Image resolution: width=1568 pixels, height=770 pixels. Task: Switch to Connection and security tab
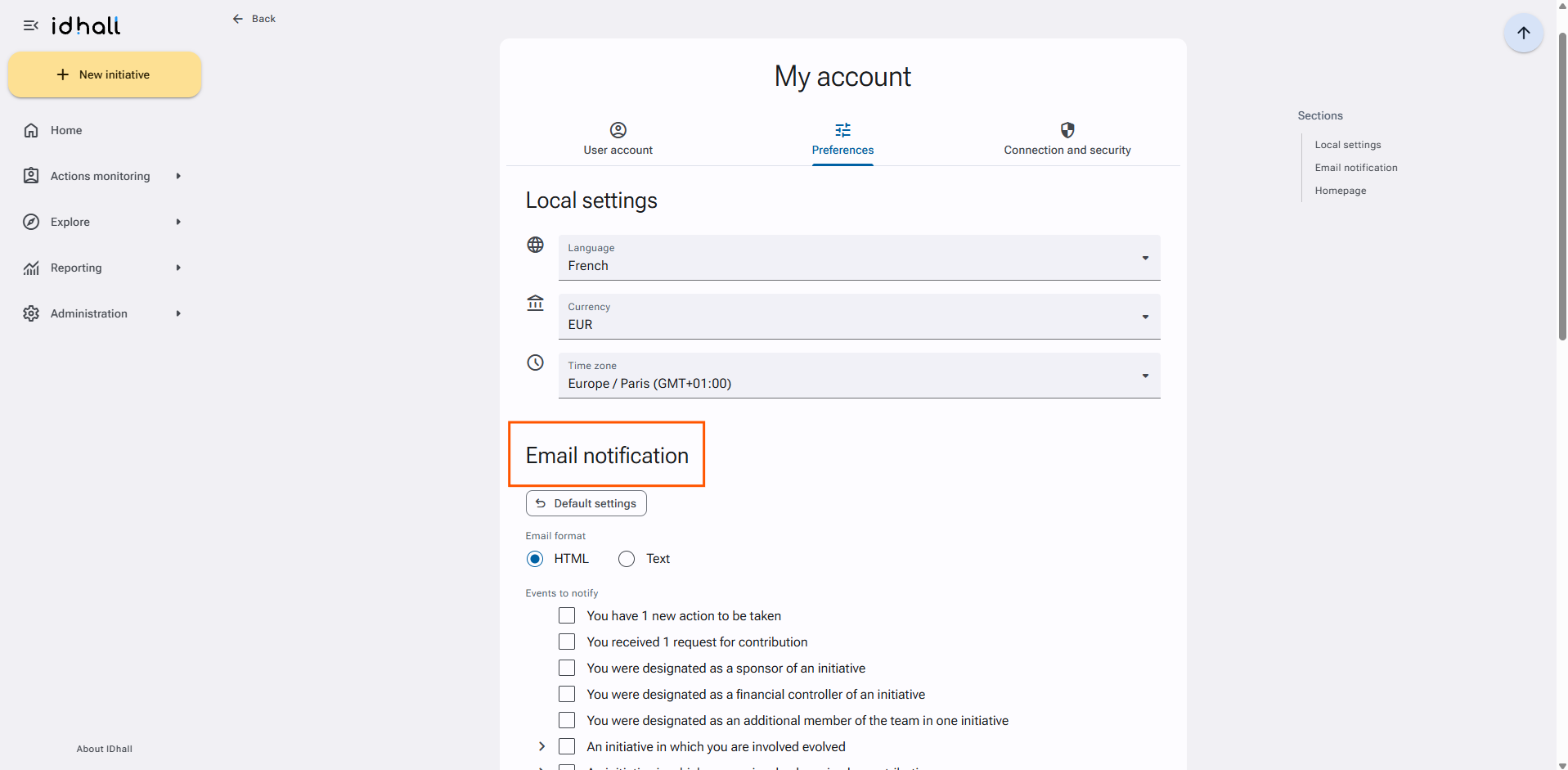point(1067,140)
